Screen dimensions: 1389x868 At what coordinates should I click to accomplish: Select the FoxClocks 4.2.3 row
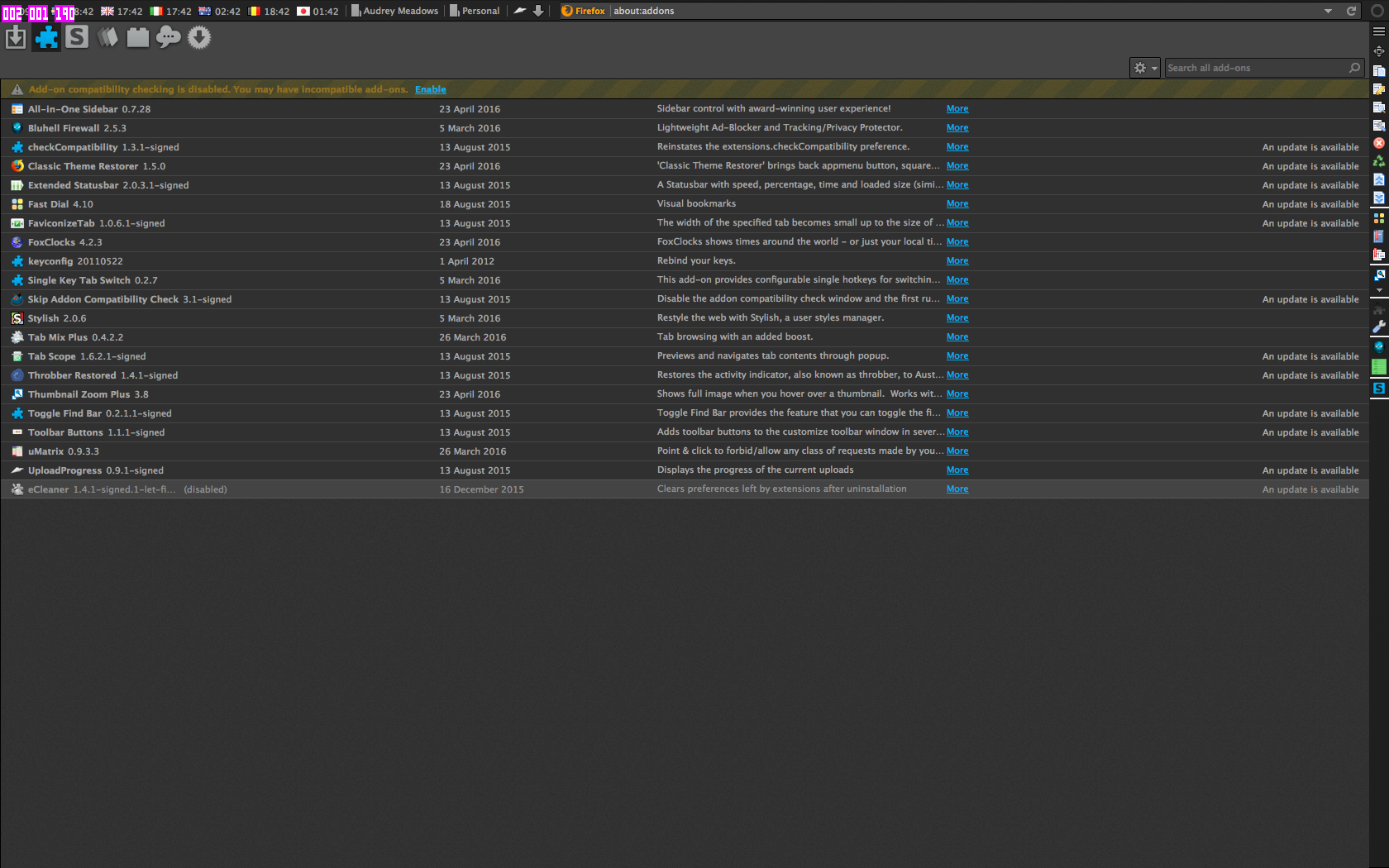click(685, 242)
